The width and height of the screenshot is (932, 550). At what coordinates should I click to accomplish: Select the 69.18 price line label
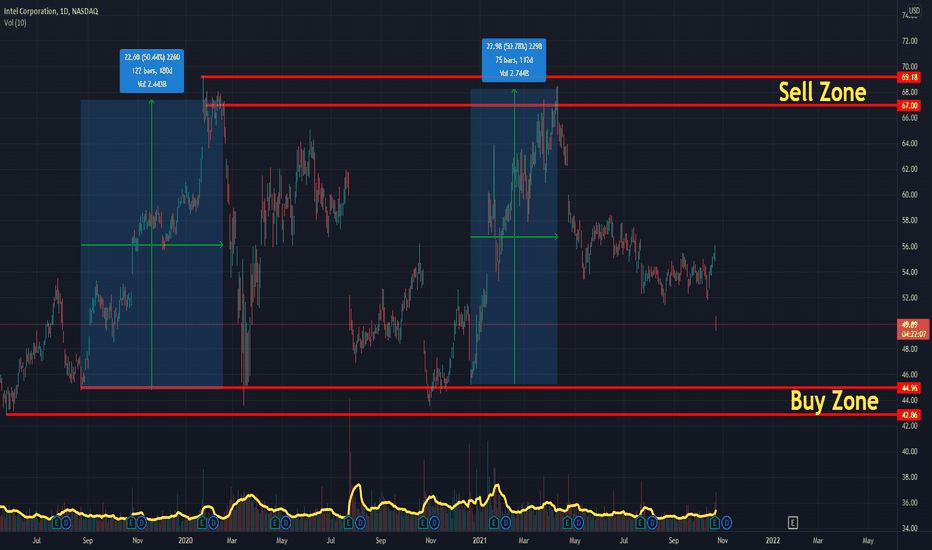(x=909, y=77)
